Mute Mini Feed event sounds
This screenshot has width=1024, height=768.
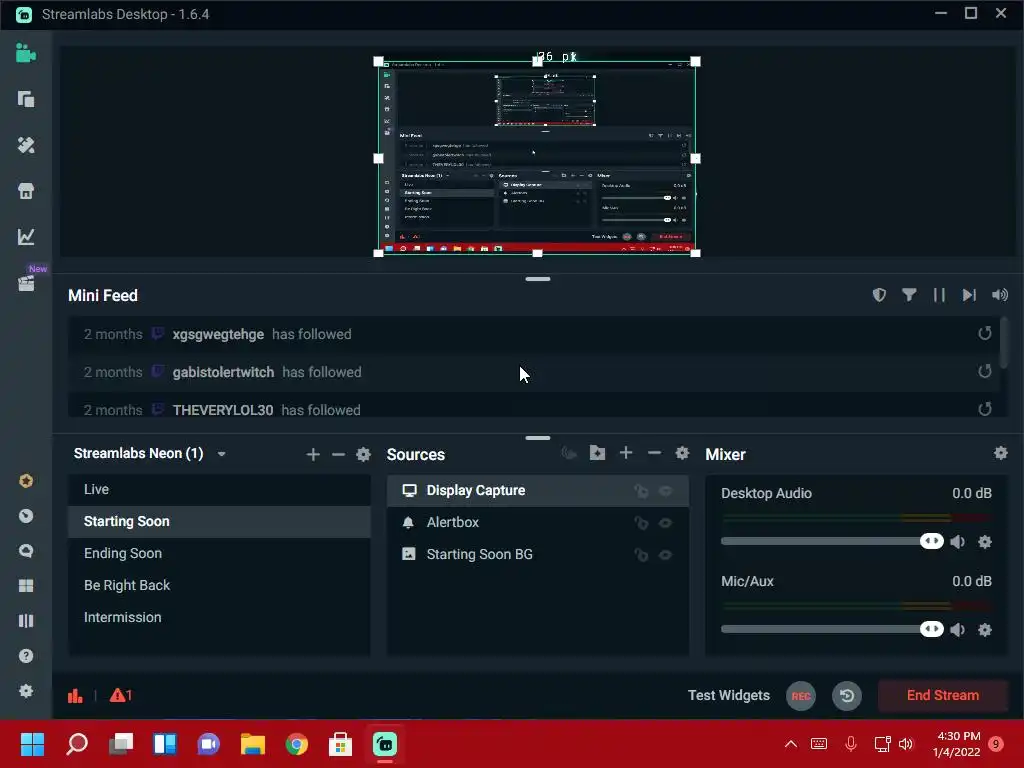pos(999,295)
